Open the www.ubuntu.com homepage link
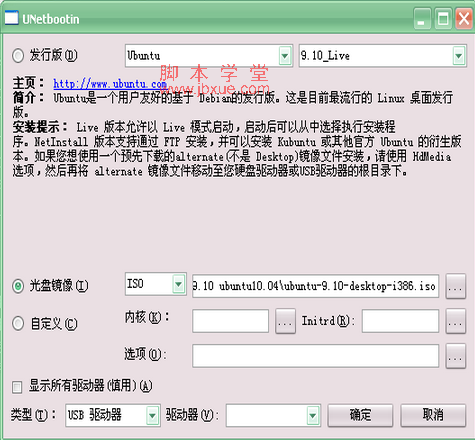475x440 pixels. 110,83
